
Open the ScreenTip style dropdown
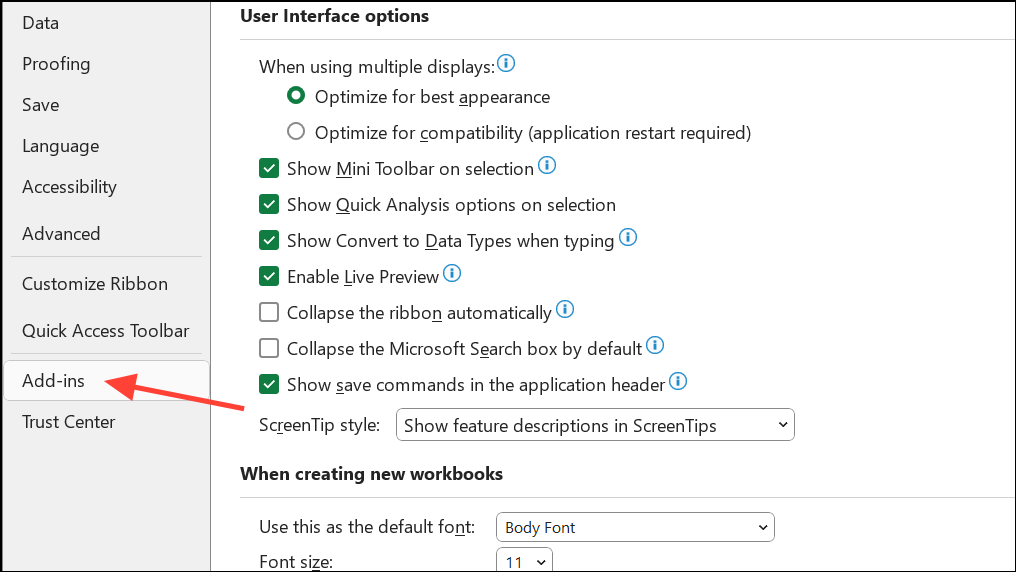595,425
